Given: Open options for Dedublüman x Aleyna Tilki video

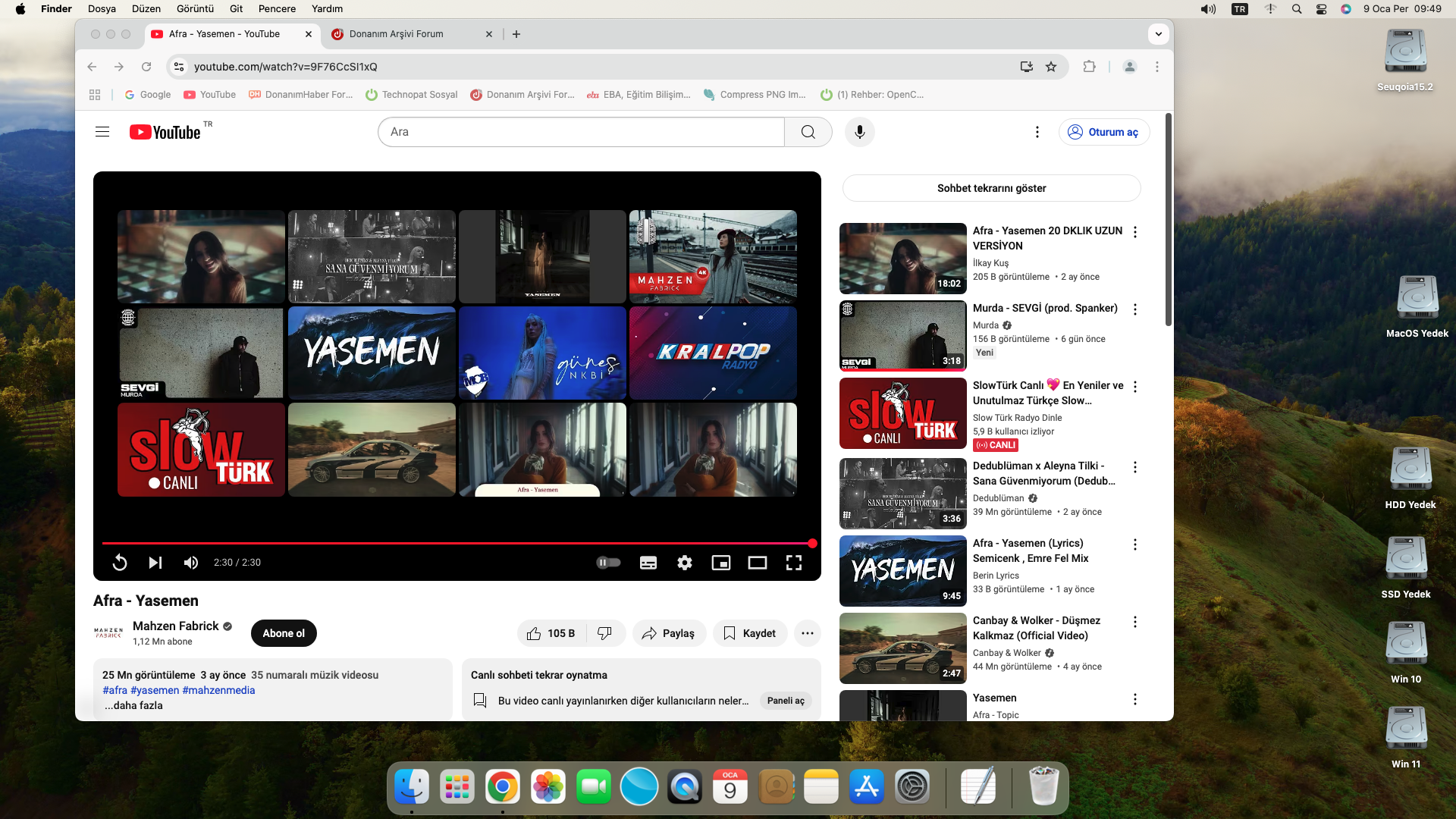Looking at the screenshot, I should 1134,467.
